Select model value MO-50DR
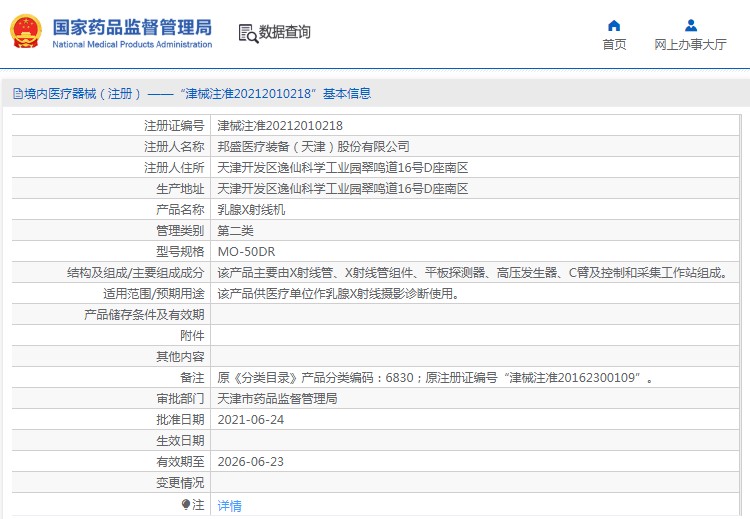 coord(246,252)
